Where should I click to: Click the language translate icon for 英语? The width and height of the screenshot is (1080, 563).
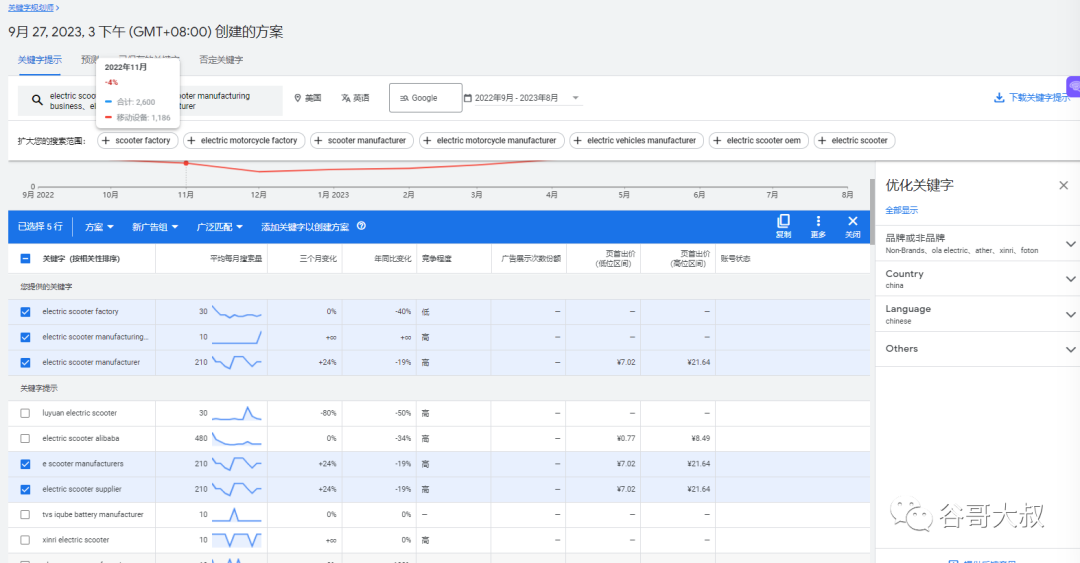click(x=346, y=98)
